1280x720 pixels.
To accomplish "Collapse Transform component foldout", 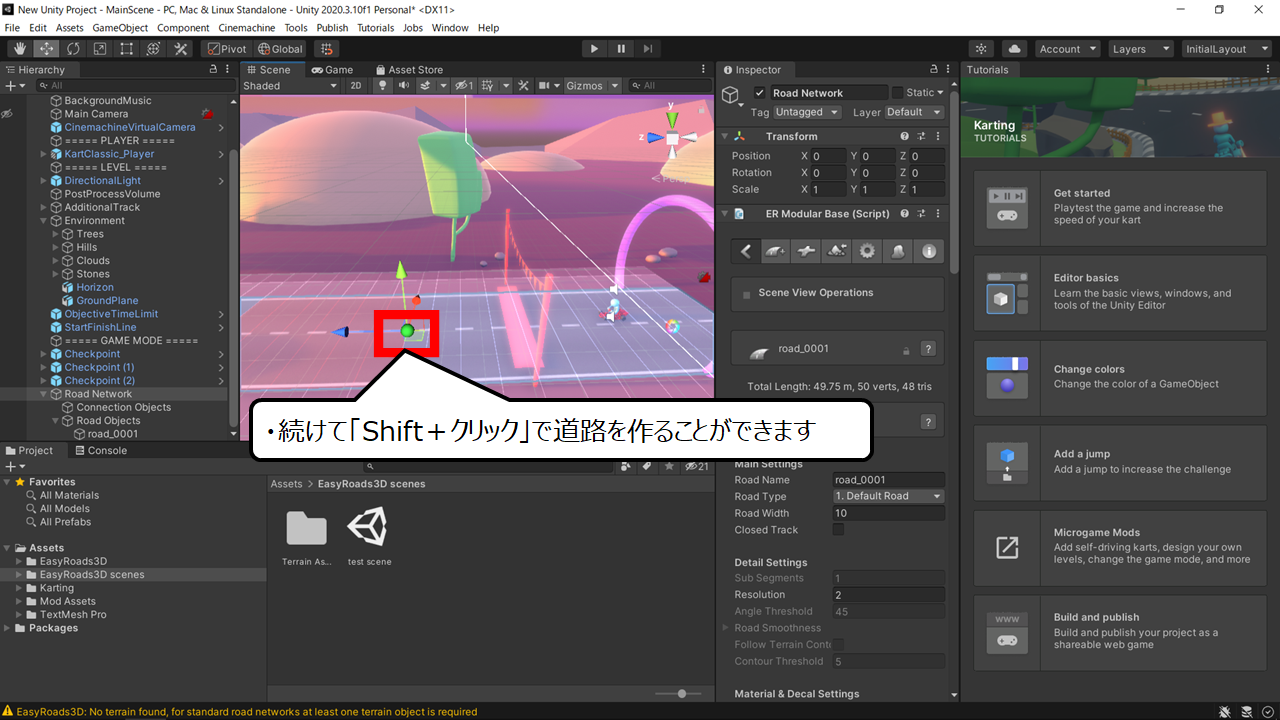I will pos(725,136).
